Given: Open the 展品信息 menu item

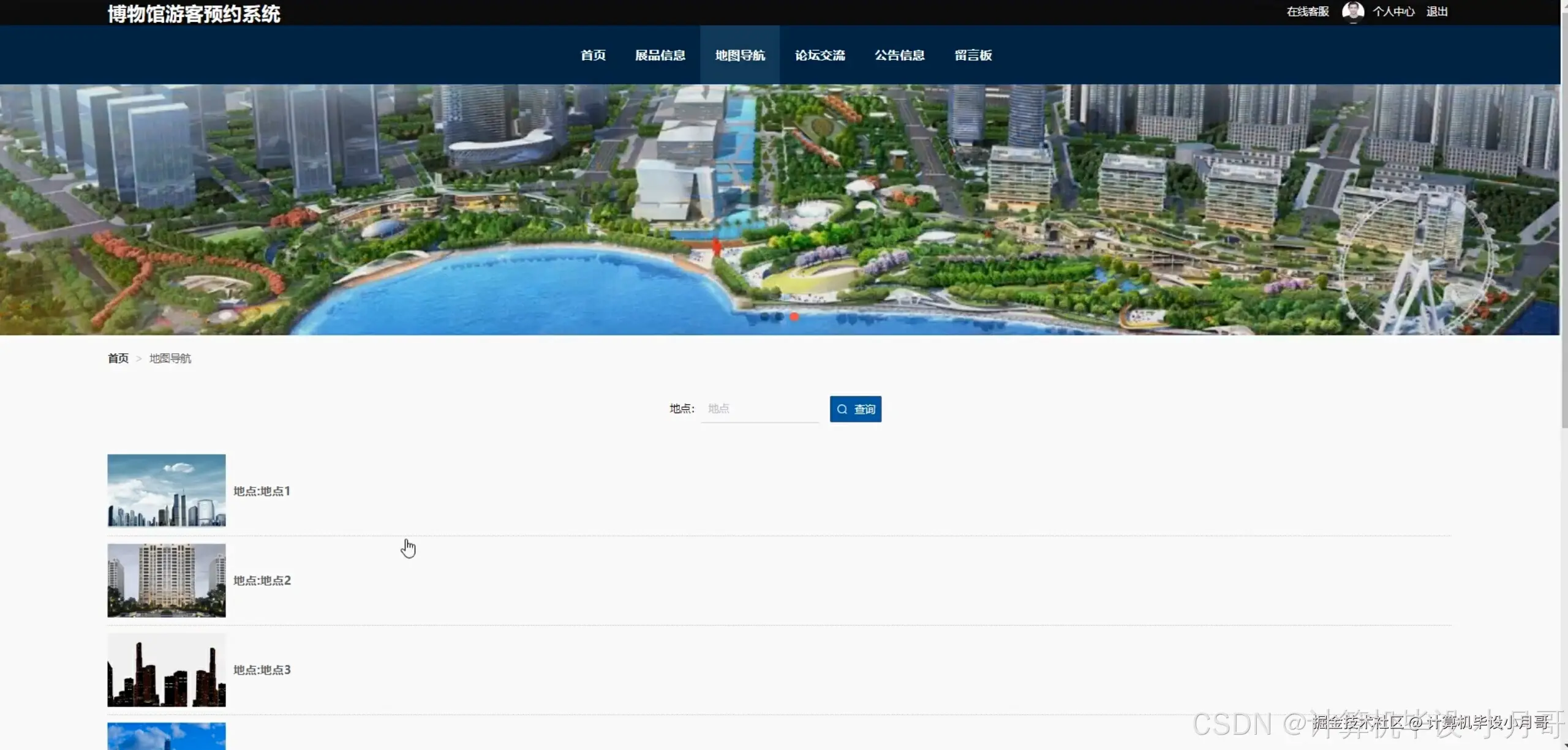Looking at the screenshot, I should [x=660, y=54].
